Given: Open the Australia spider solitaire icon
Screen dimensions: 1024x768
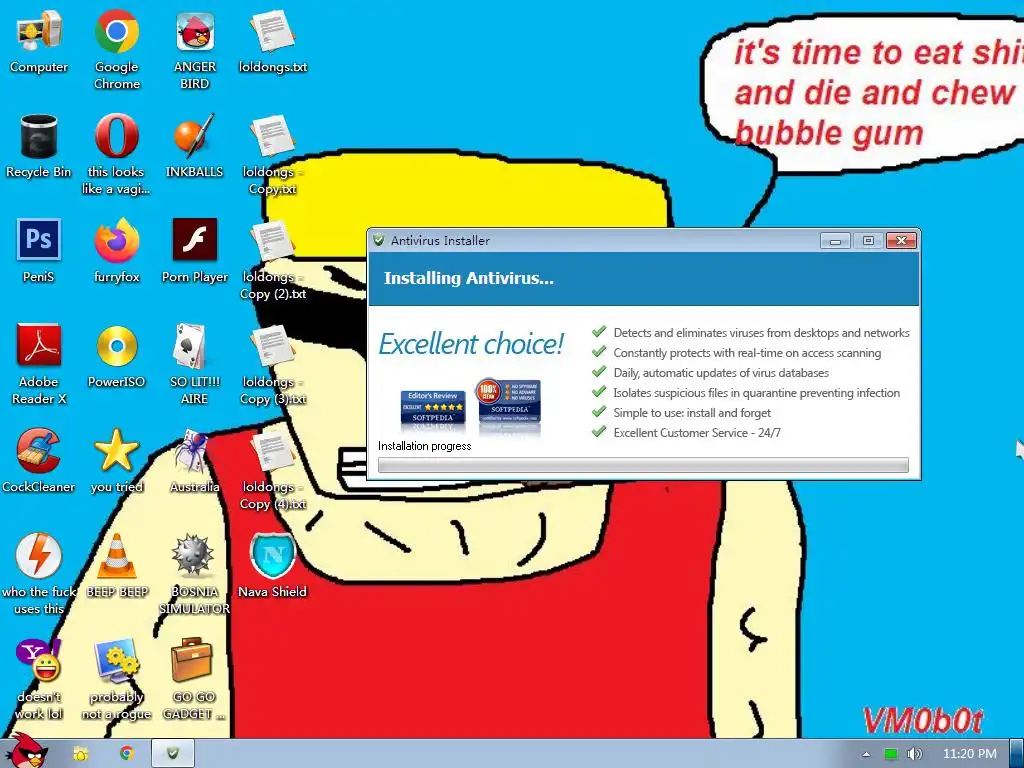Looking at the screenshot, I should tap(195, 460).
